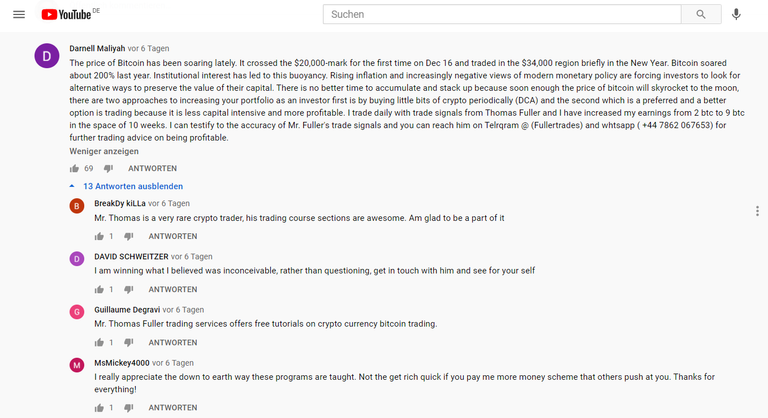Collapse the 13 Antworten replies
The height and width of the screenshot is (418, 768).
tap(127, 186)
